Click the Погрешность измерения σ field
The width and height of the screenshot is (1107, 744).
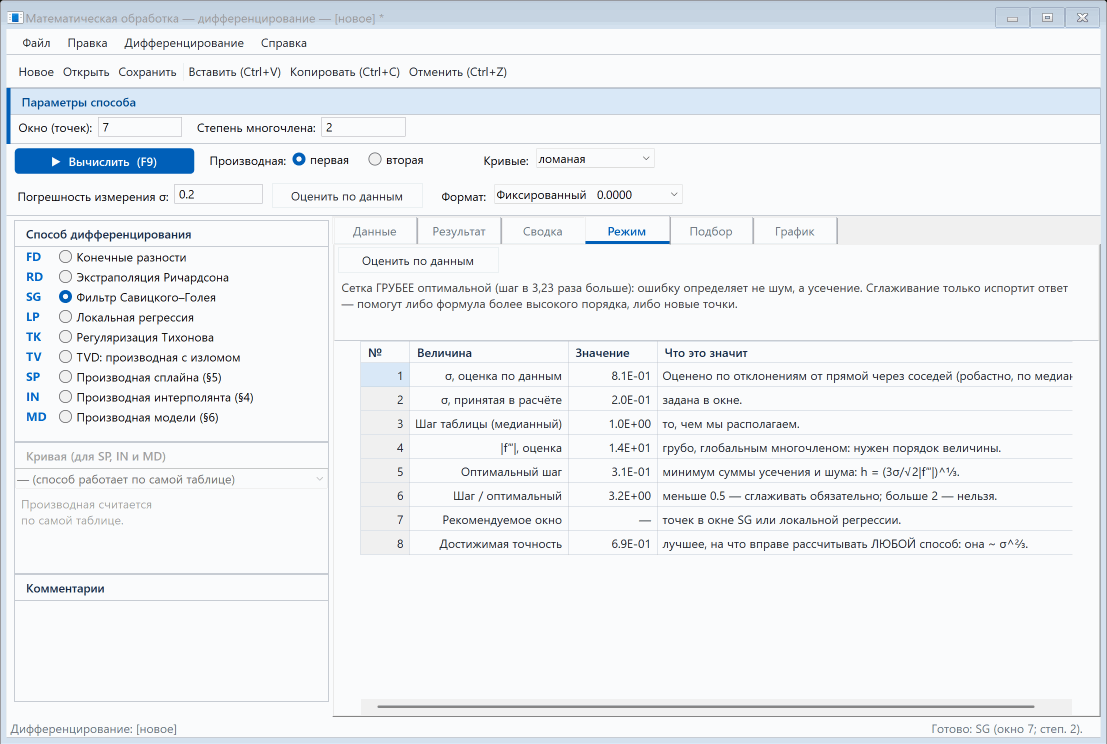218,194
